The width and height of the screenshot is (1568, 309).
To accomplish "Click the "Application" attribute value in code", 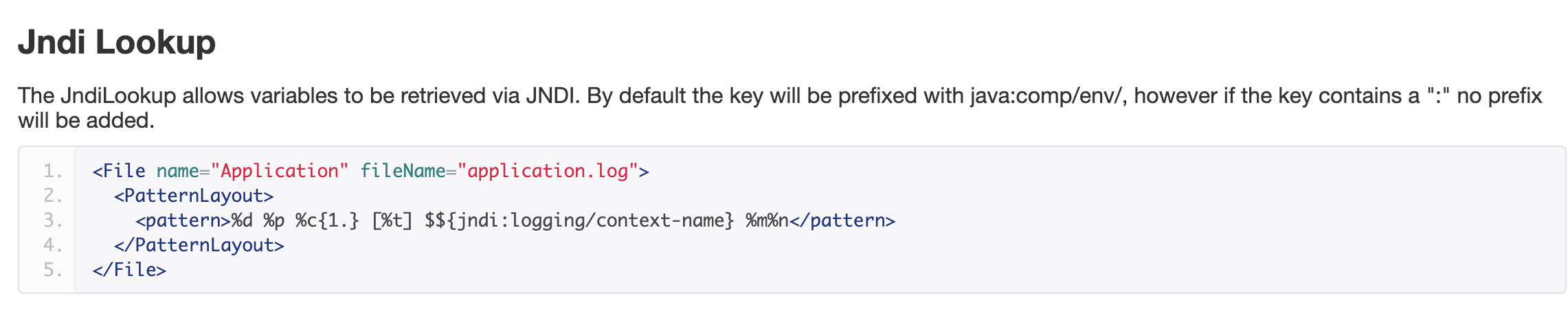I will [280, 171].
